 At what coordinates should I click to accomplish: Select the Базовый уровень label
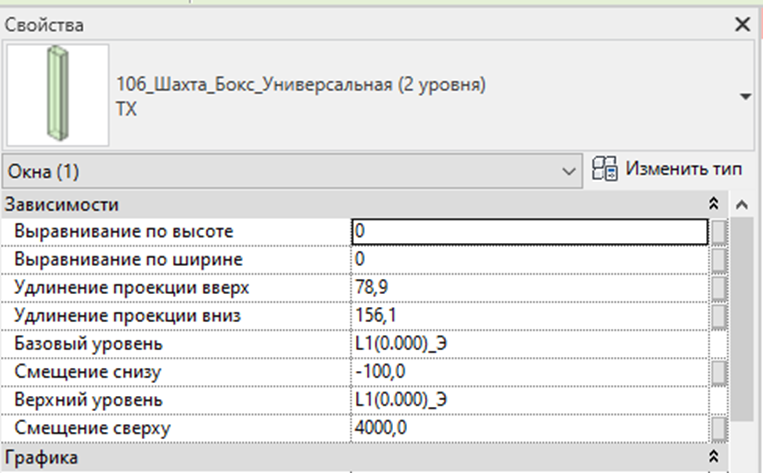click(x=88, y=345)
